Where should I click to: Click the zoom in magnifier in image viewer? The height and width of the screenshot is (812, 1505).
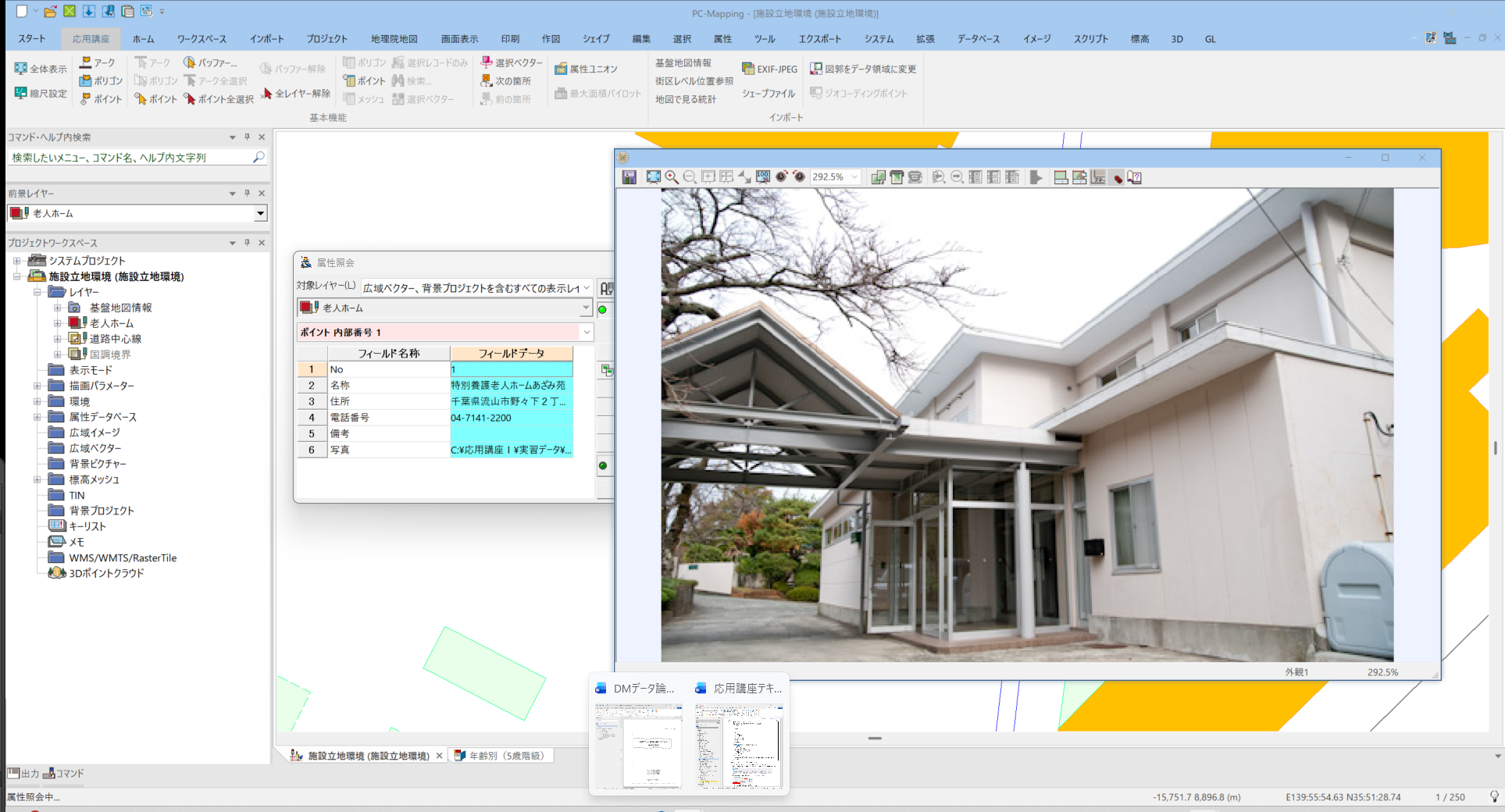click(672, 177)
